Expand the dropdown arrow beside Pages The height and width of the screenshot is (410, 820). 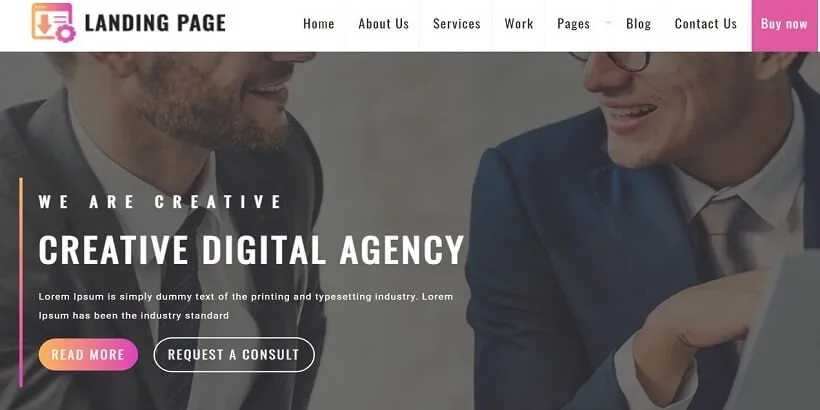point(608,22)
